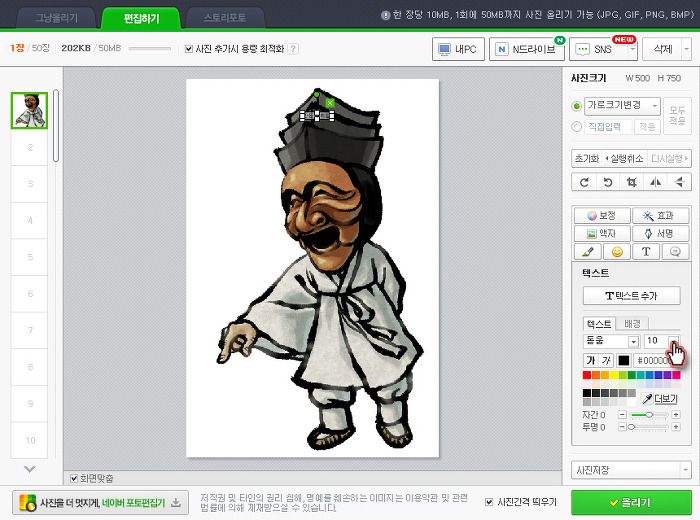Click the green rotate handle on text box

click(x=317, y=94)
